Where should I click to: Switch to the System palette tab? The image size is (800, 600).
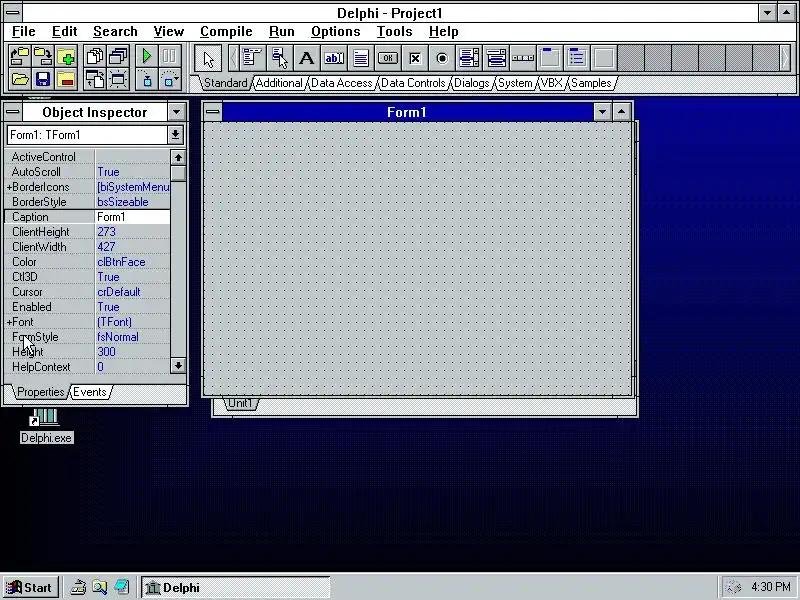[x=515, y=83]
